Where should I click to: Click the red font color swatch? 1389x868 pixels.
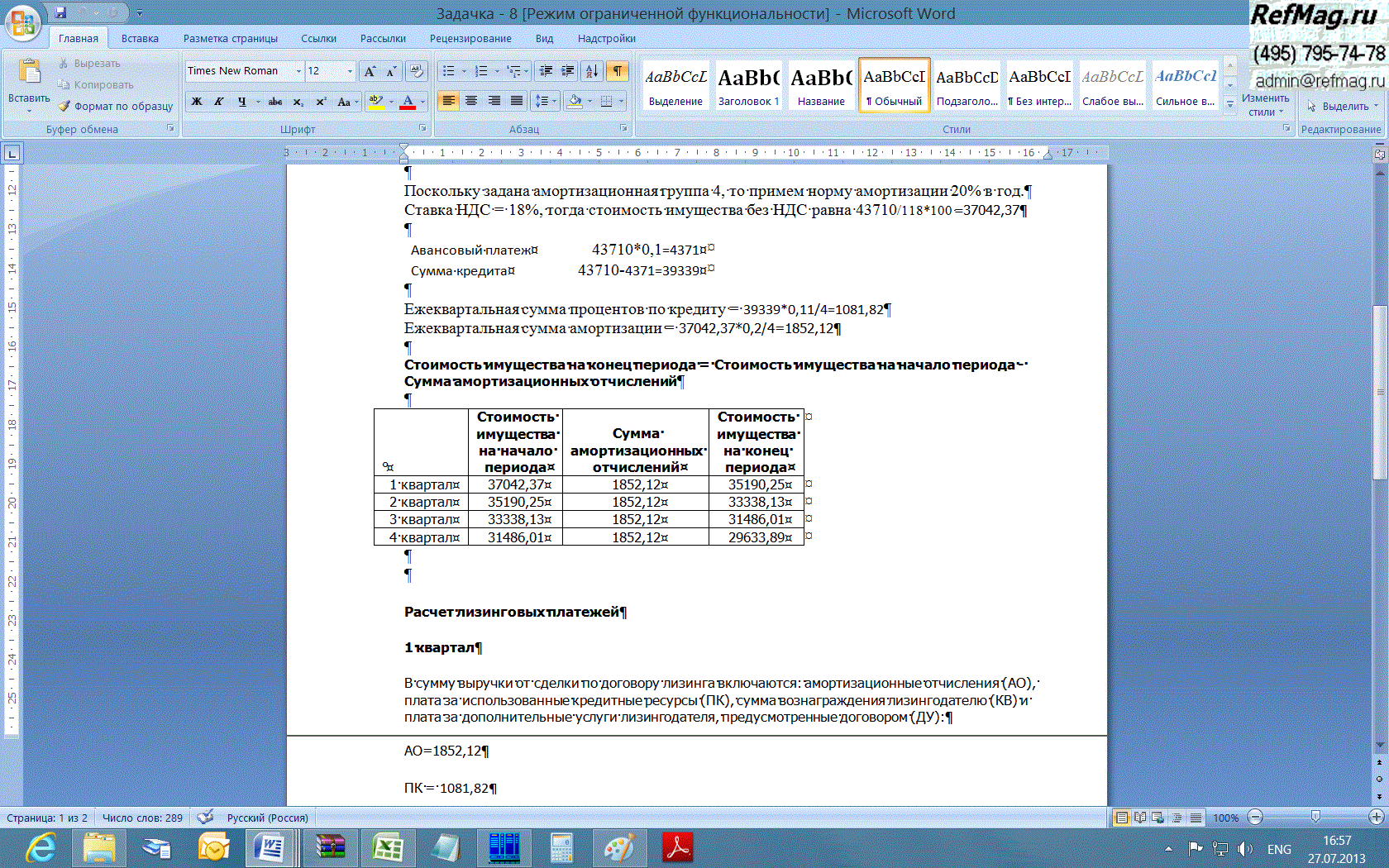click(x=408, y=102)
